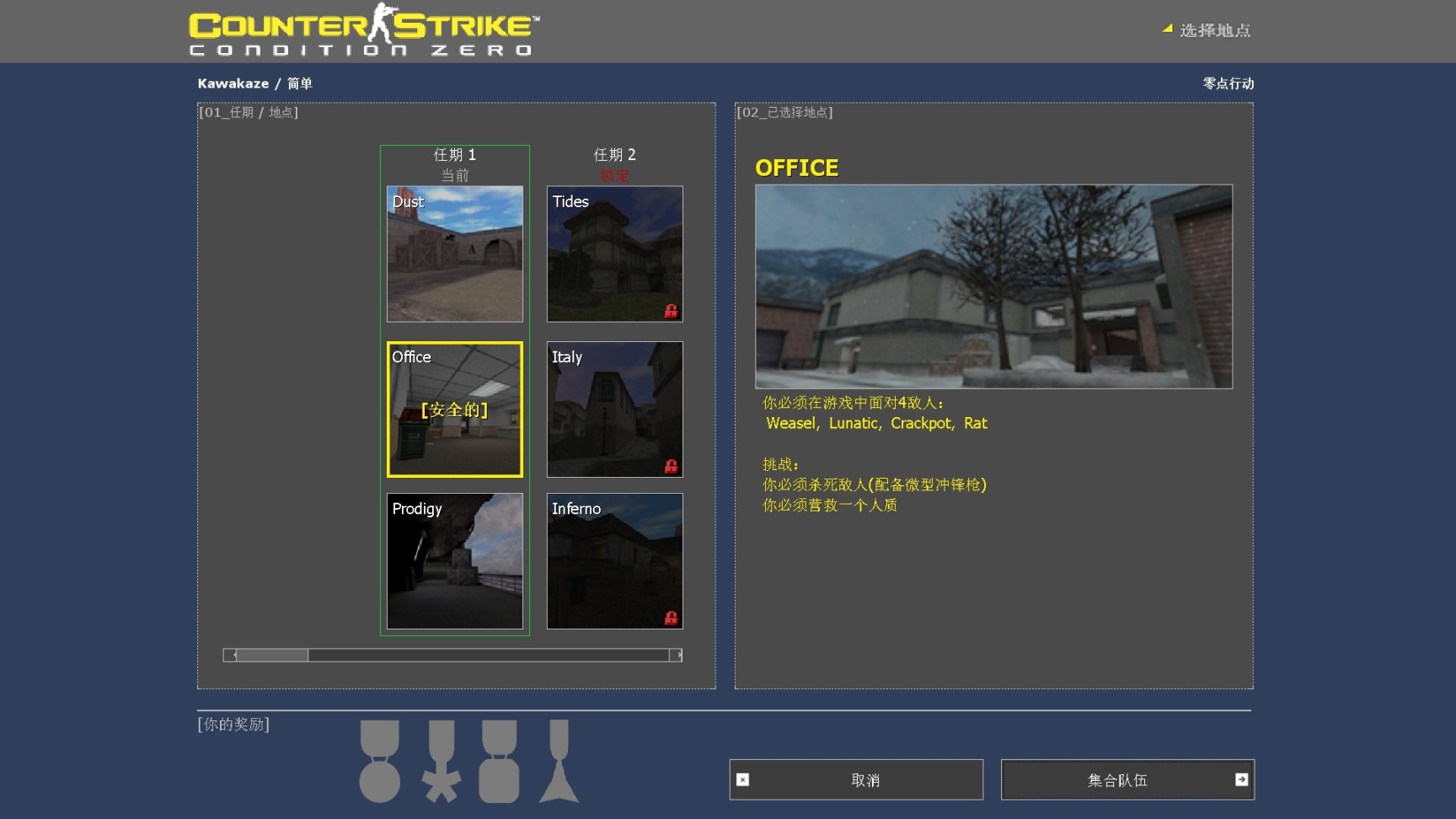Click the X icon on 取消 button
The height and width of the screenshot is (819, 1456).
(x=742, y=779)
